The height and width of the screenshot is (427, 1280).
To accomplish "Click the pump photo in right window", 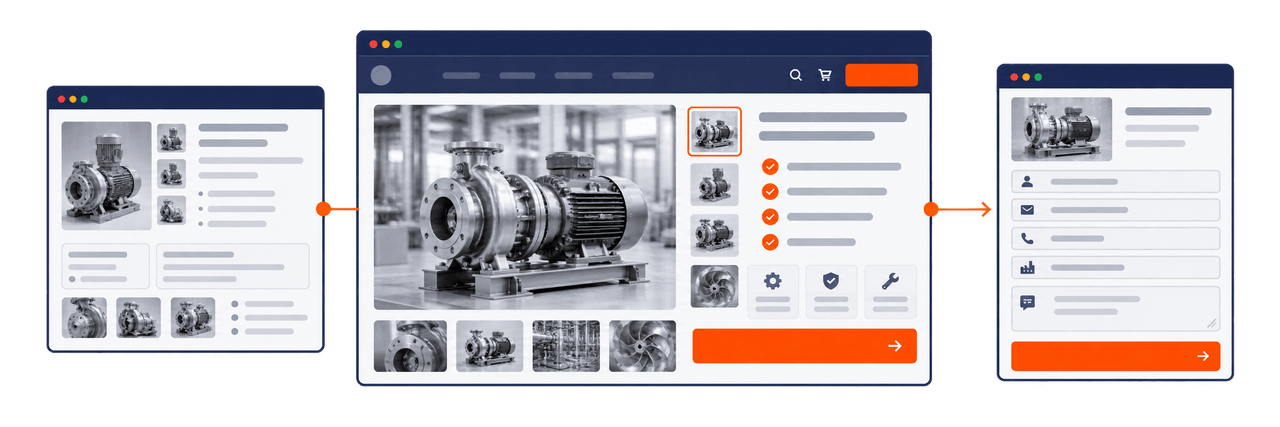I will tap(1061, 129).
